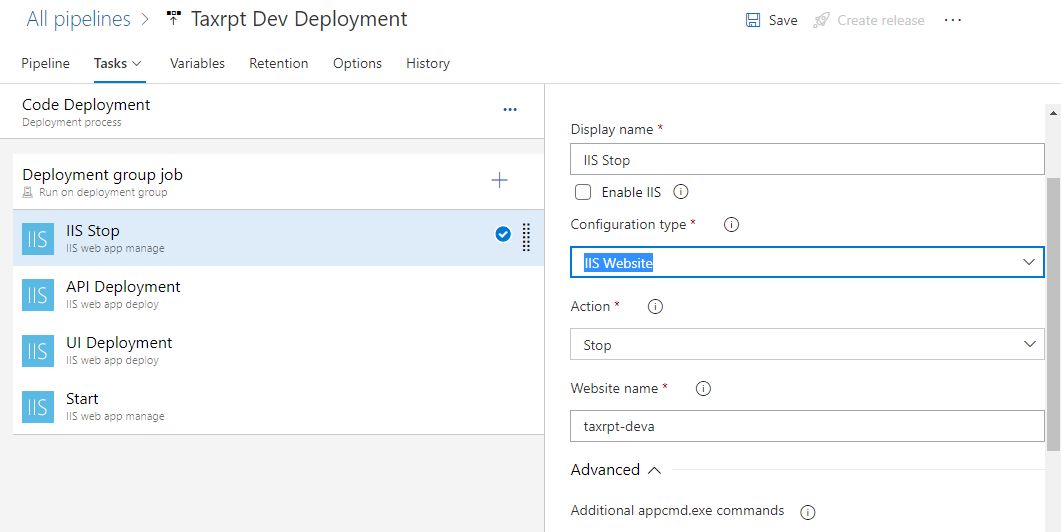The height and width of the screenshot is (532, 1061).
Task: Click the Display name input field
Action: (x=807, y=160)
